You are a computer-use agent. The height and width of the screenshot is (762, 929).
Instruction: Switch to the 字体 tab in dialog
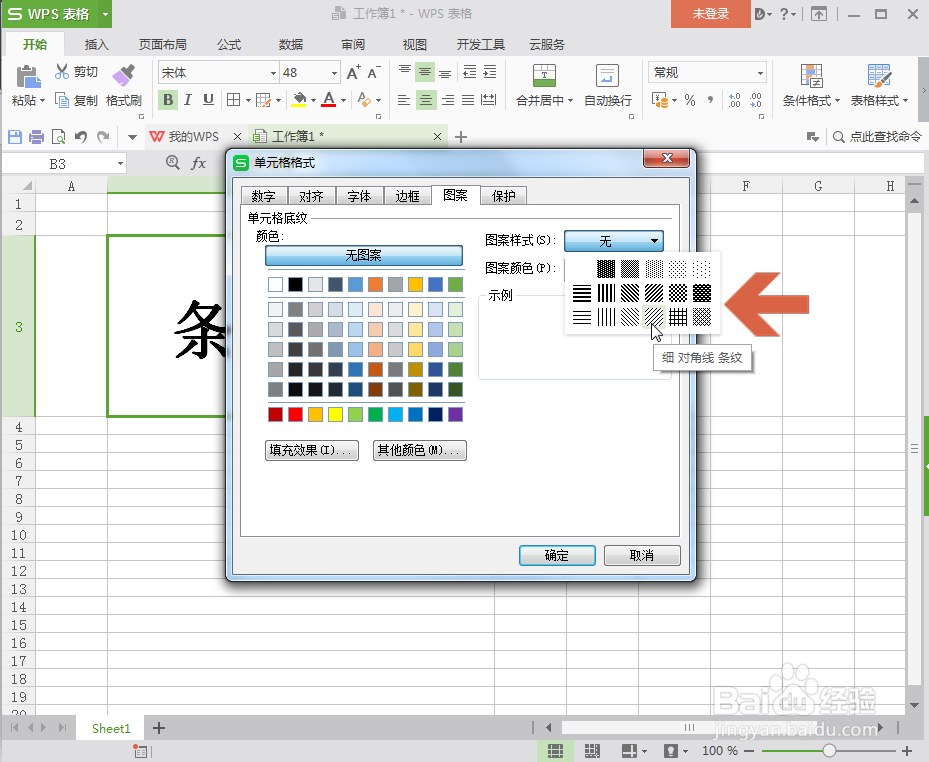tap(360, 196)
